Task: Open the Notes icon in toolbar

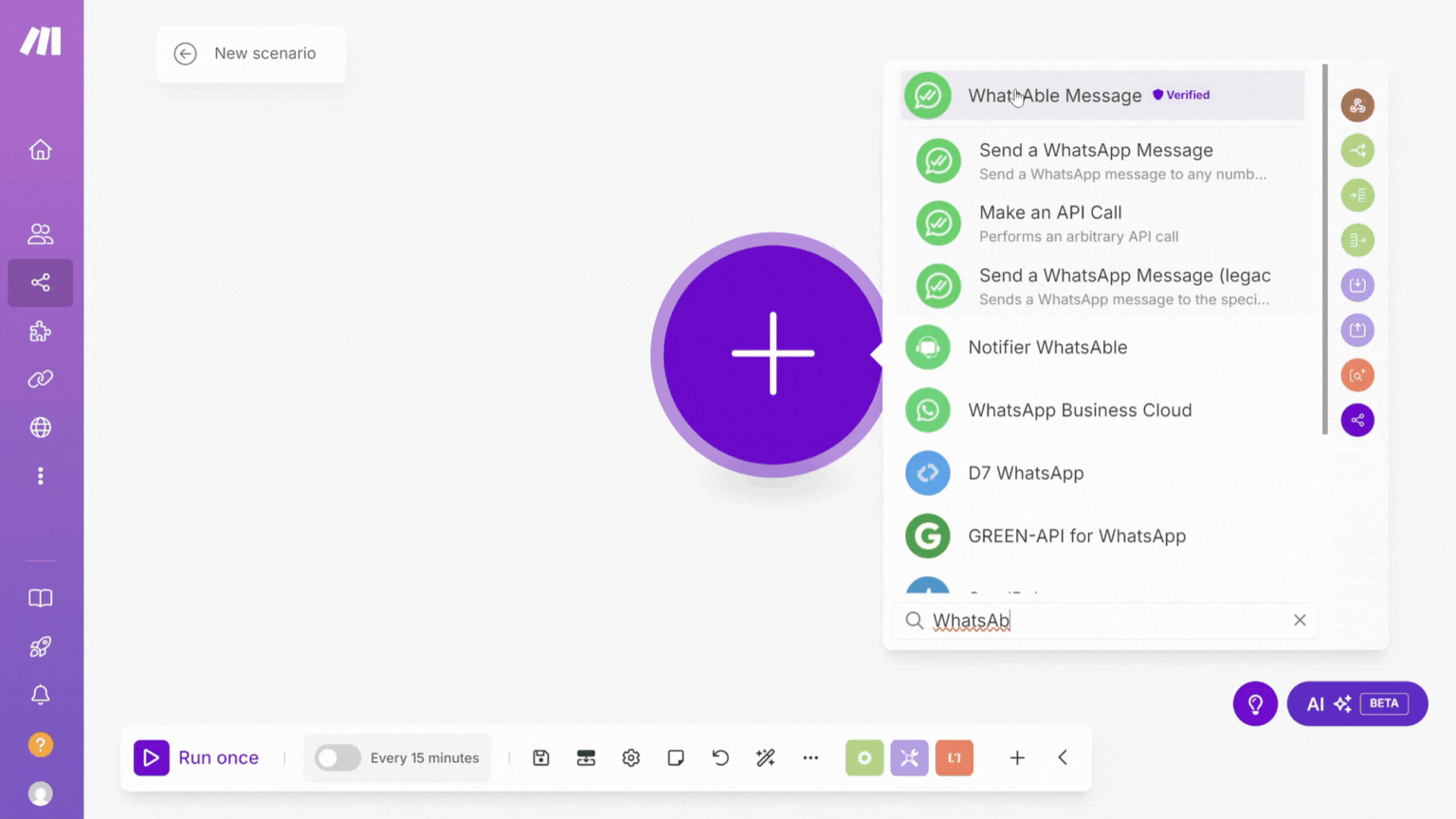Action: 676,757
